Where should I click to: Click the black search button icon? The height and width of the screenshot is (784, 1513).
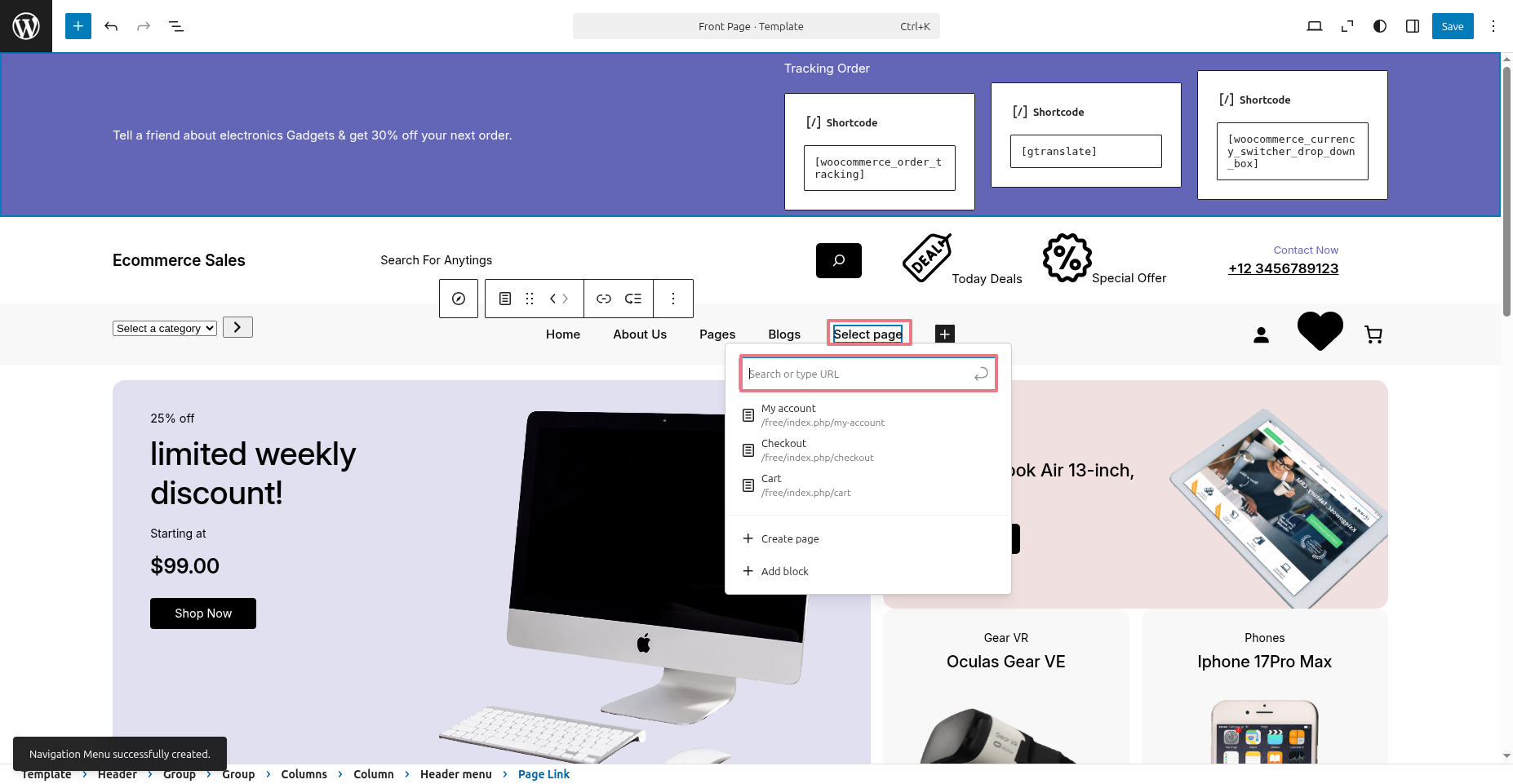pyautogui.click(x=838, y=260)
